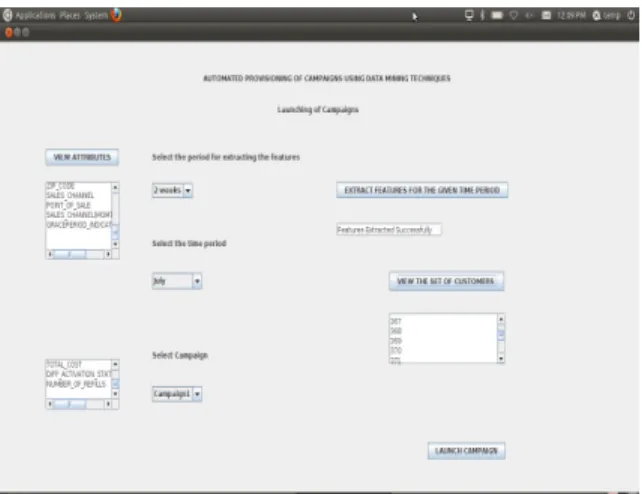Click EXTRACT FEATURES FOR THE GIVEN TIME PERIOD
The height and width of the screenshot is (494, 642).
click(422, 190)
